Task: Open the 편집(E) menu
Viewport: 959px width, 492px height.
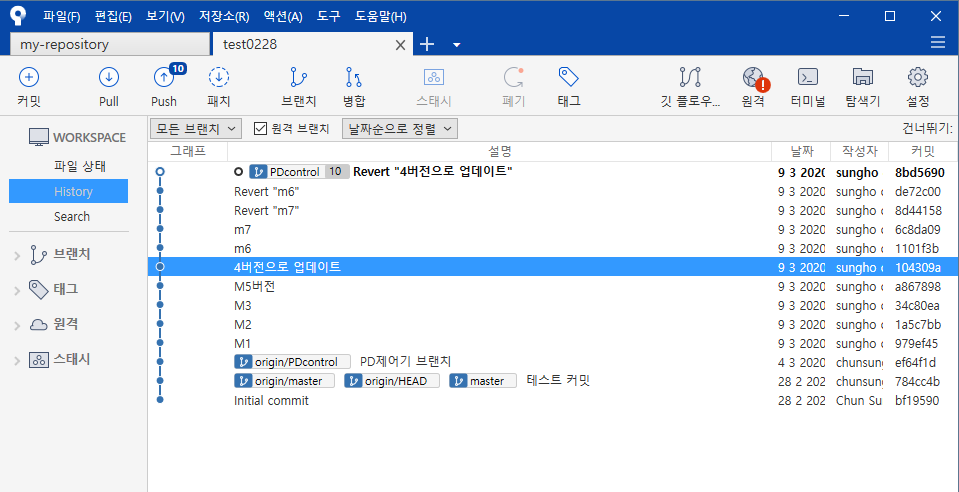Action: point(113,17)
